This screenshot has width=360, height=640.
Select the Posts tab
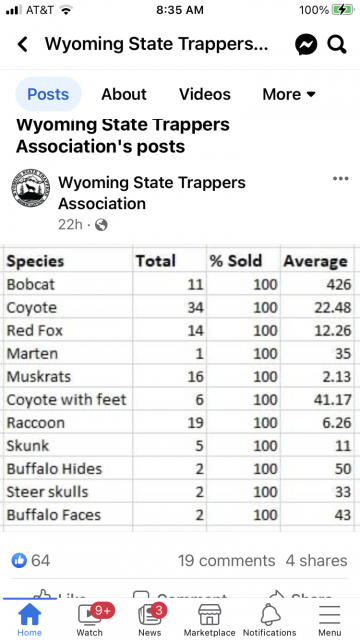[x=48, y=94]
